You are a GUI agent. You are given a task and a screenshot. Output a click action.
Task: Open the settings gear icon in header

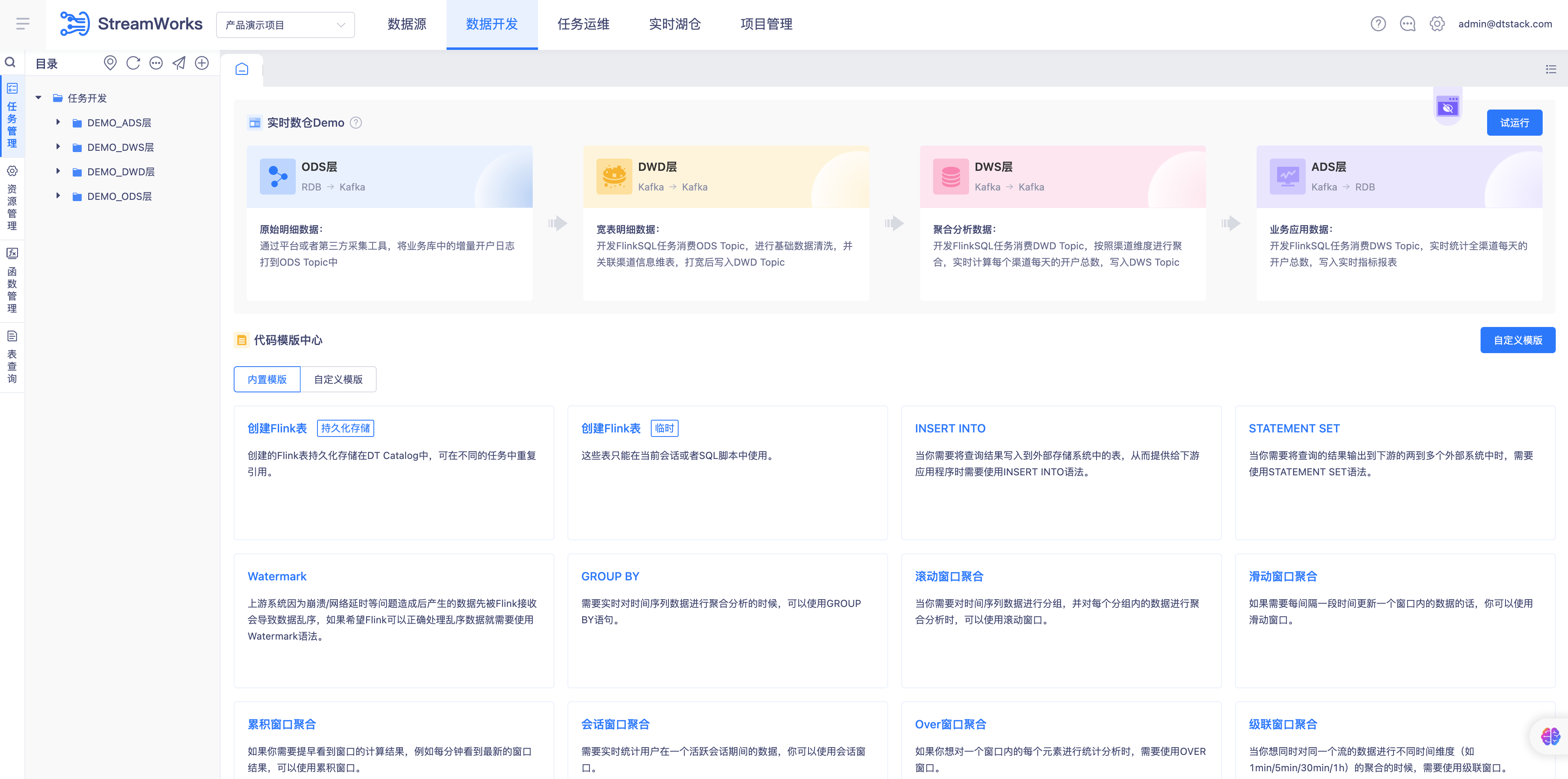[1437, 24]
